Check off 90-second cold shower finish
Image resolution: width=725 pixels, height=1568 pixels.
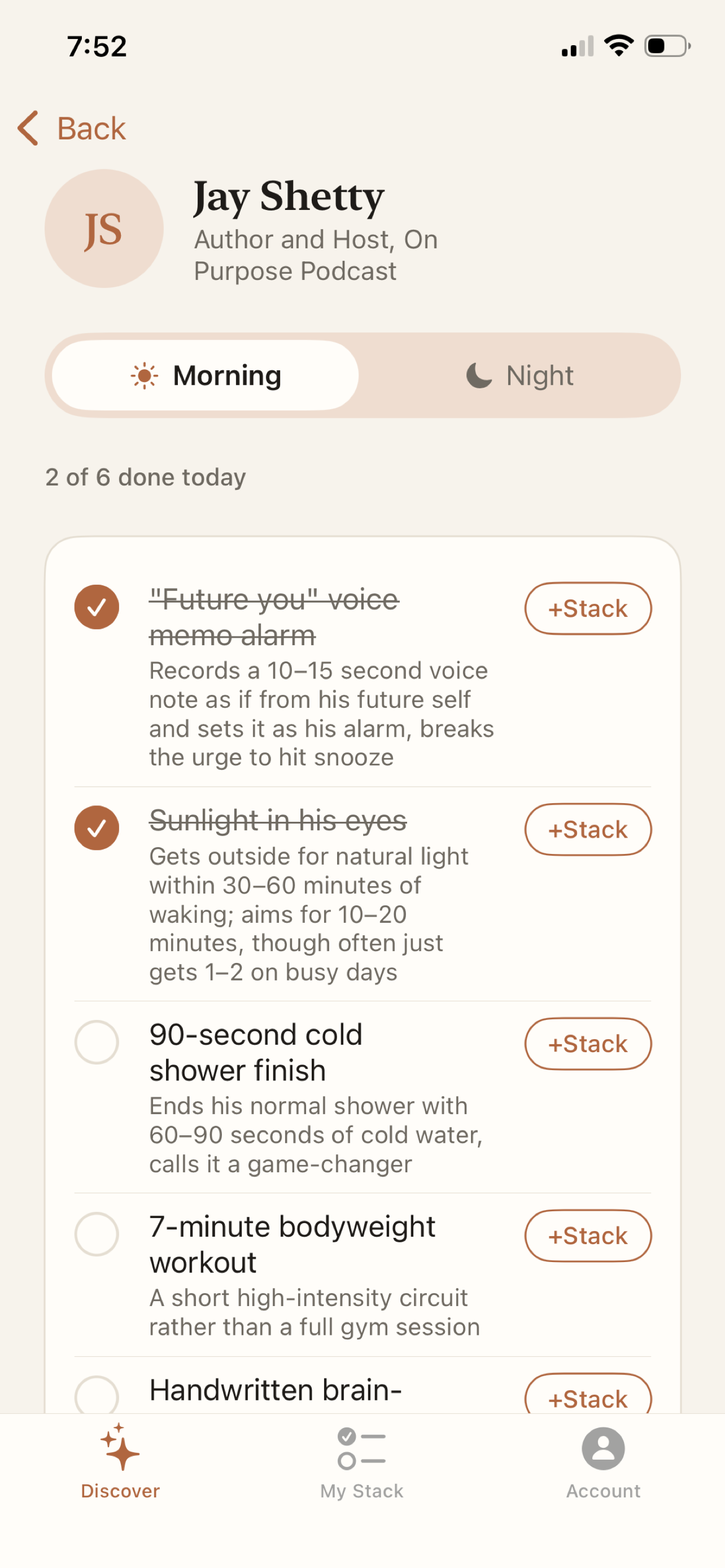97,1042
